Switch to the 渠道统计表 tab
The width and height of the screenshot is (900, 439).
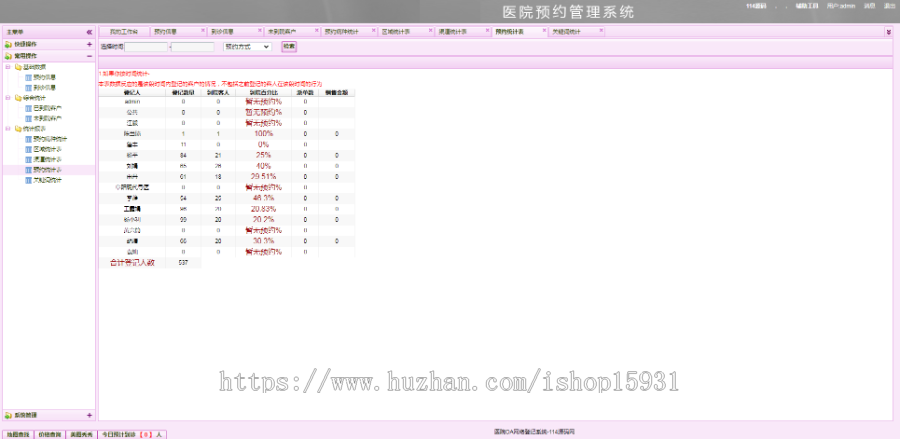(452, 32)
